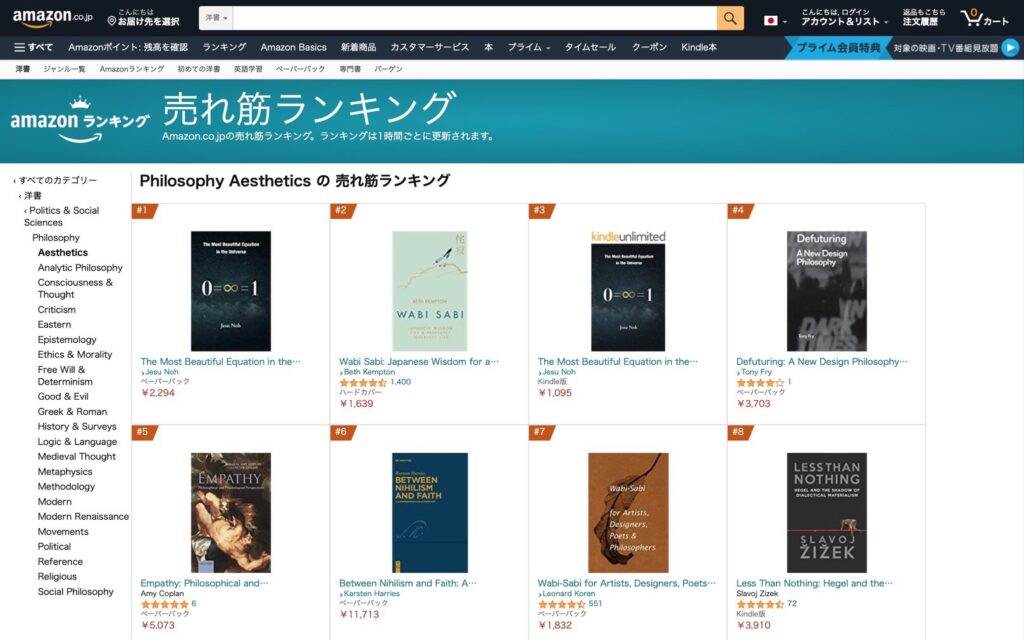Image resolution: width=1024 pixels, height=640 pixels.
Task: Click the Amazon.co.jp logo
Action: pos(53,18)
